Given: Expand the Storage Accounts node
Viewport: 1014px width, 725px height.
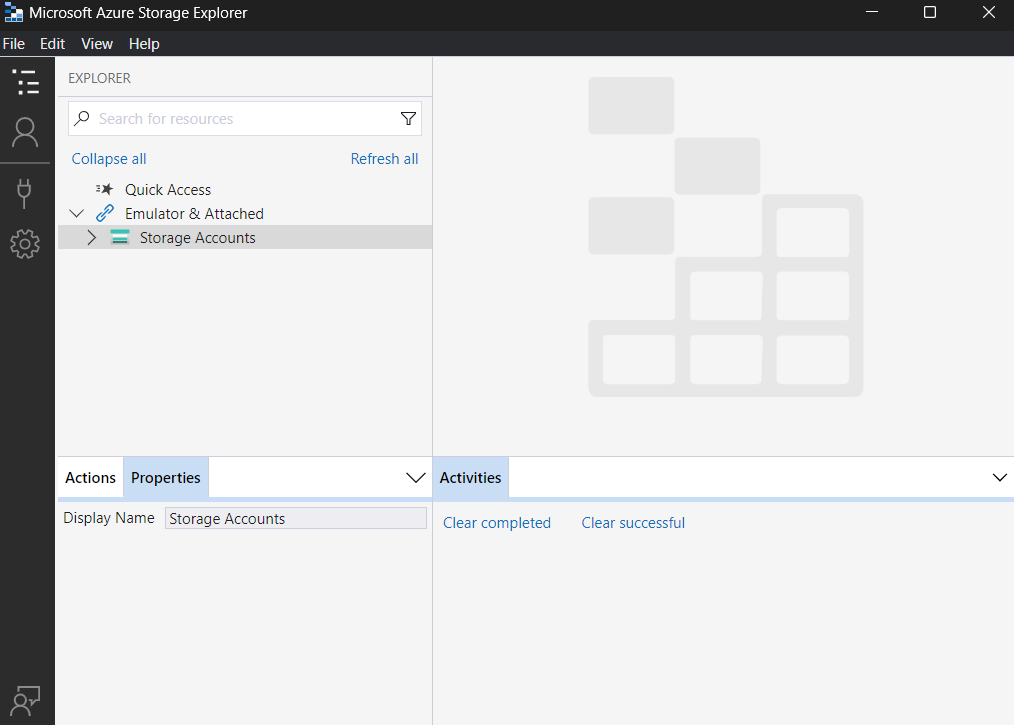Looking at the screenshot, I should click(x=91, y=237).
